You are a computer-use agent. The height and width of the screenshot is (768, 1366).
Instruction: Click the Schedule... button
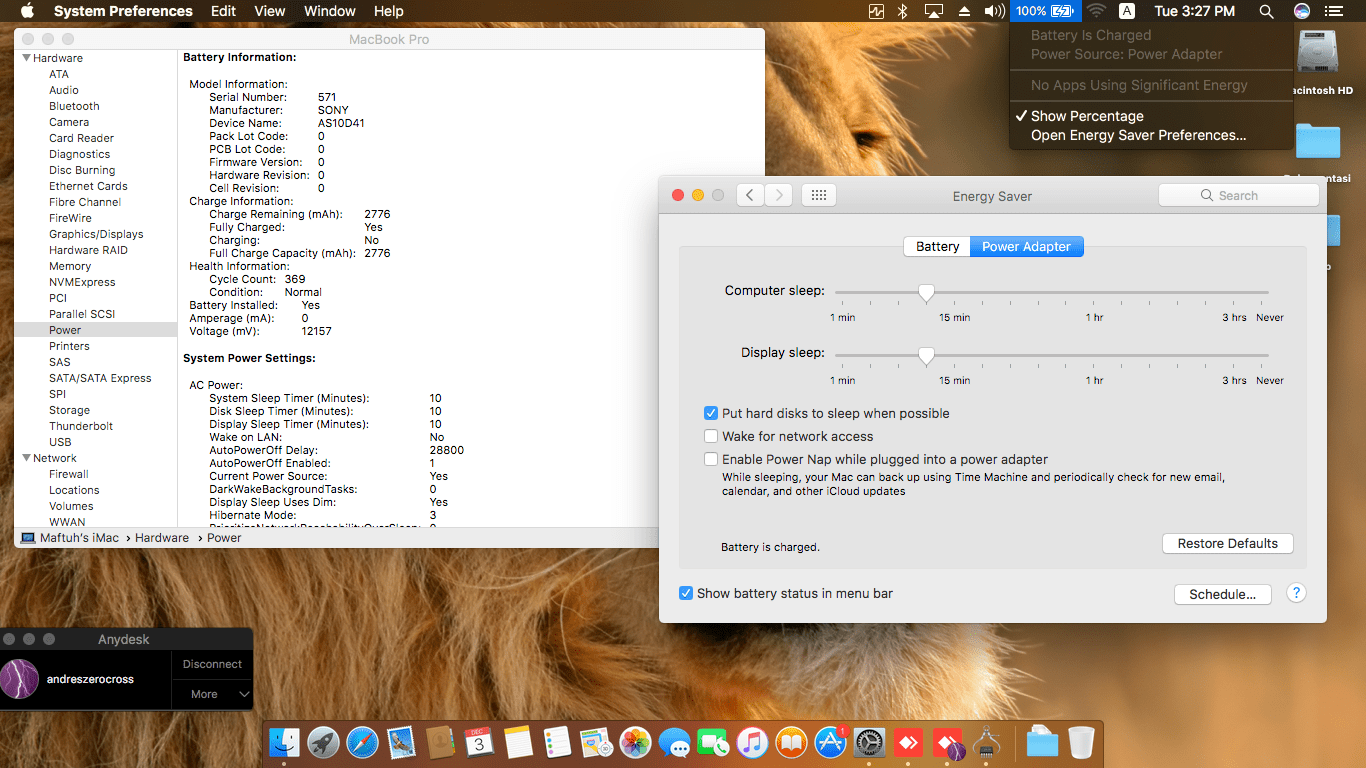click(x=1222, y=594)
